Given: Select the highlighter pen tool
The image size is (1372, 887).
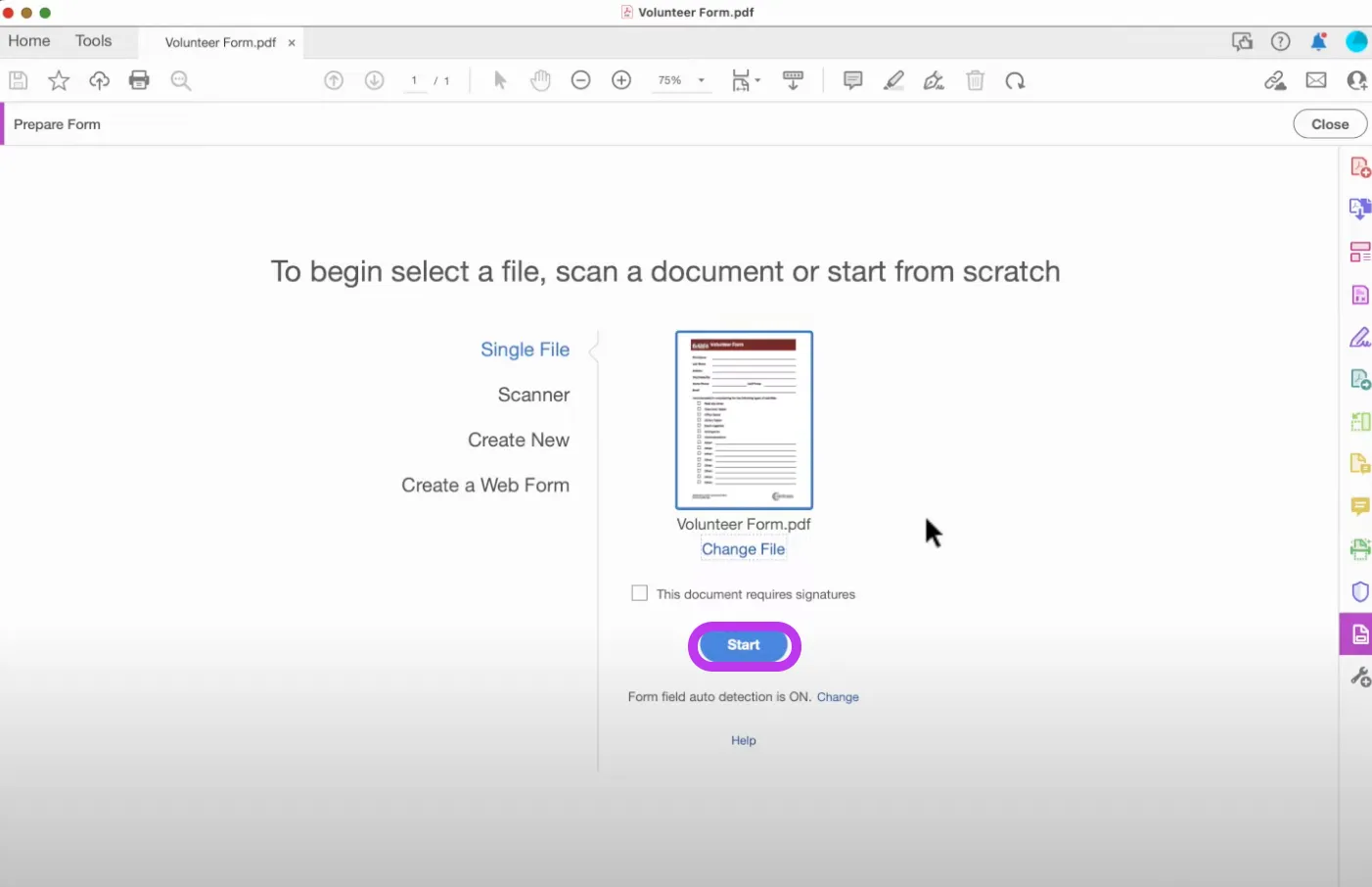Looking at the screenshot, I should [x=893, y=80].
